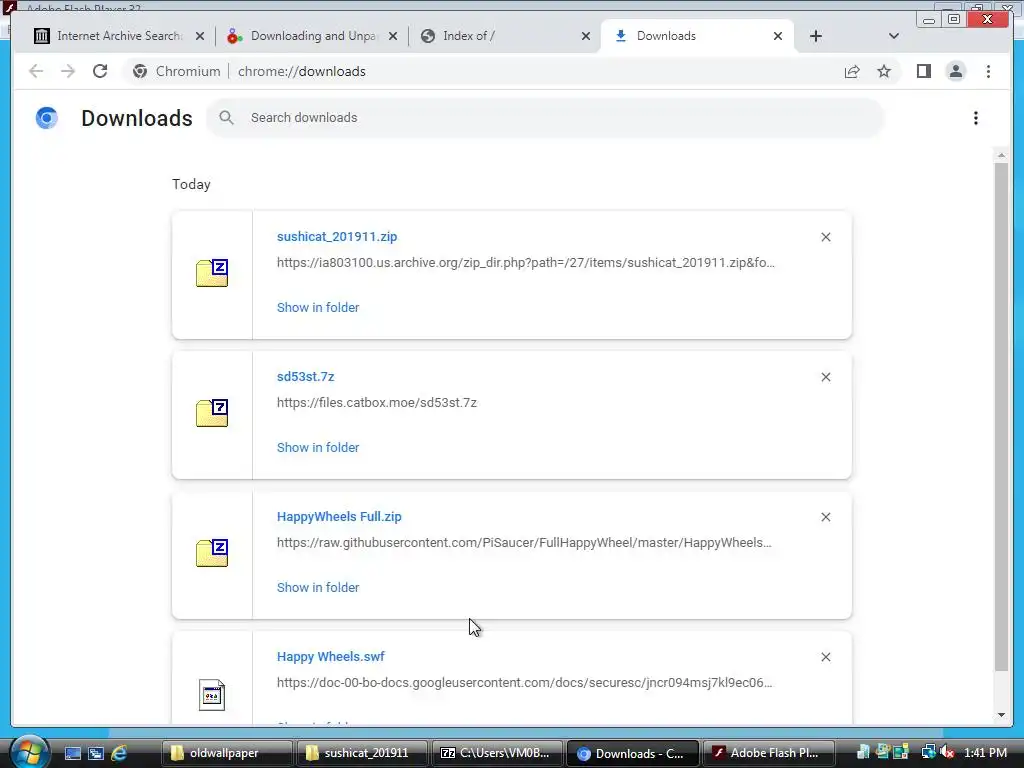Image resolution: width=1024 pixels, height=768 pixels.
Task: Click the Happy Wheels.swf file icon
Action: click(212, 695)
